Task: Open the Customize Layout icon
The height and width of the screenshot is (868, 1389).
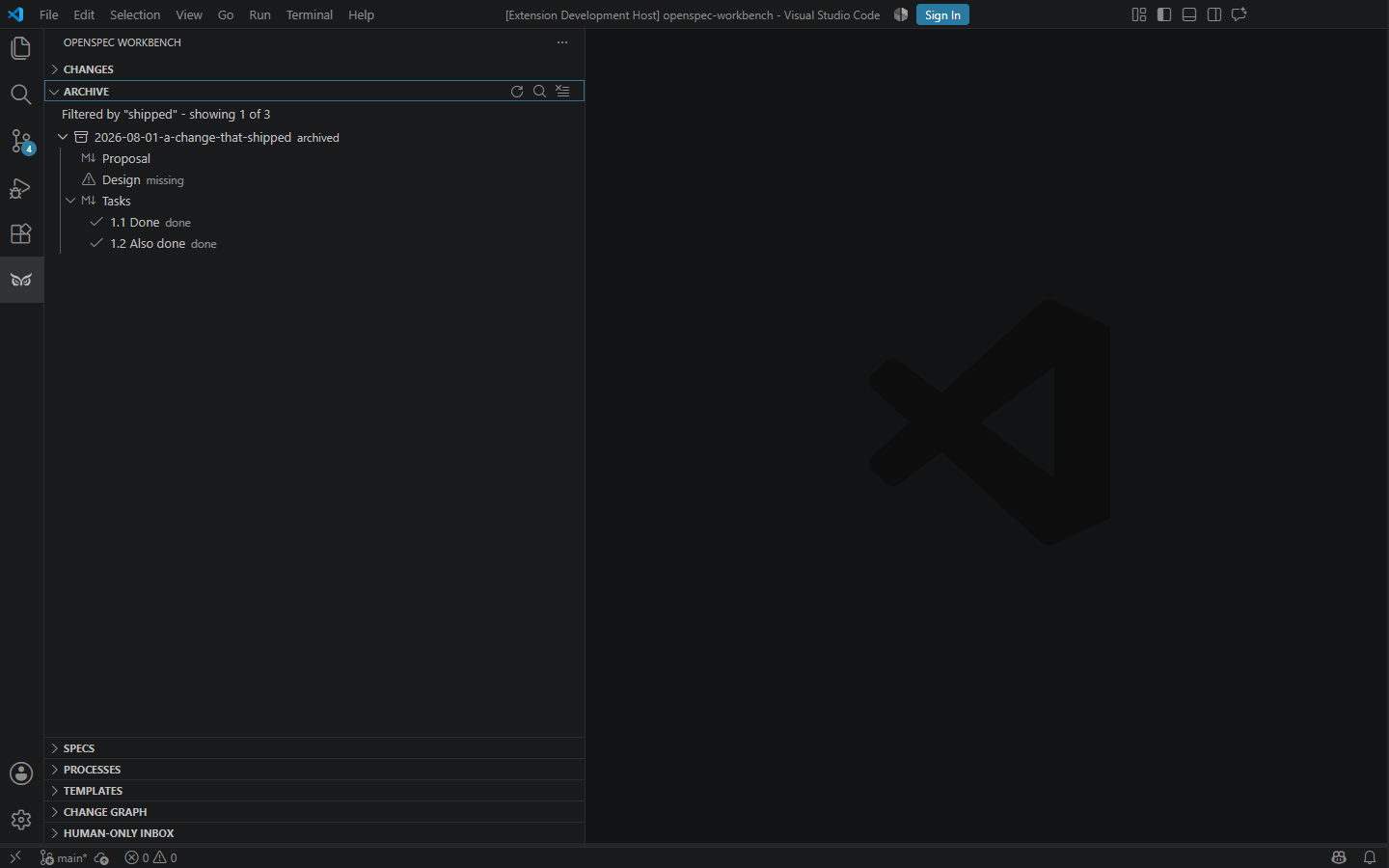Action: coord(1139,14)
